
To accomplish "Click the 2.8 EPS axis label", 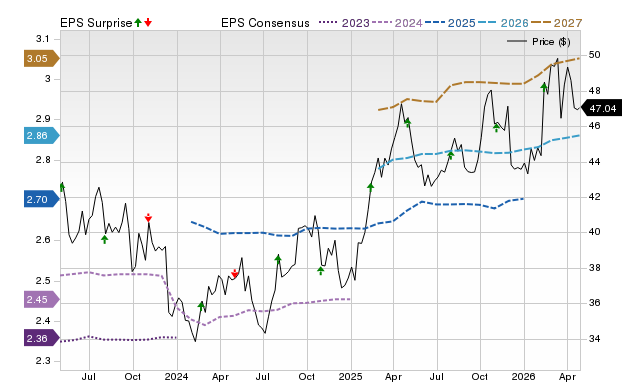I will point(43,160).
